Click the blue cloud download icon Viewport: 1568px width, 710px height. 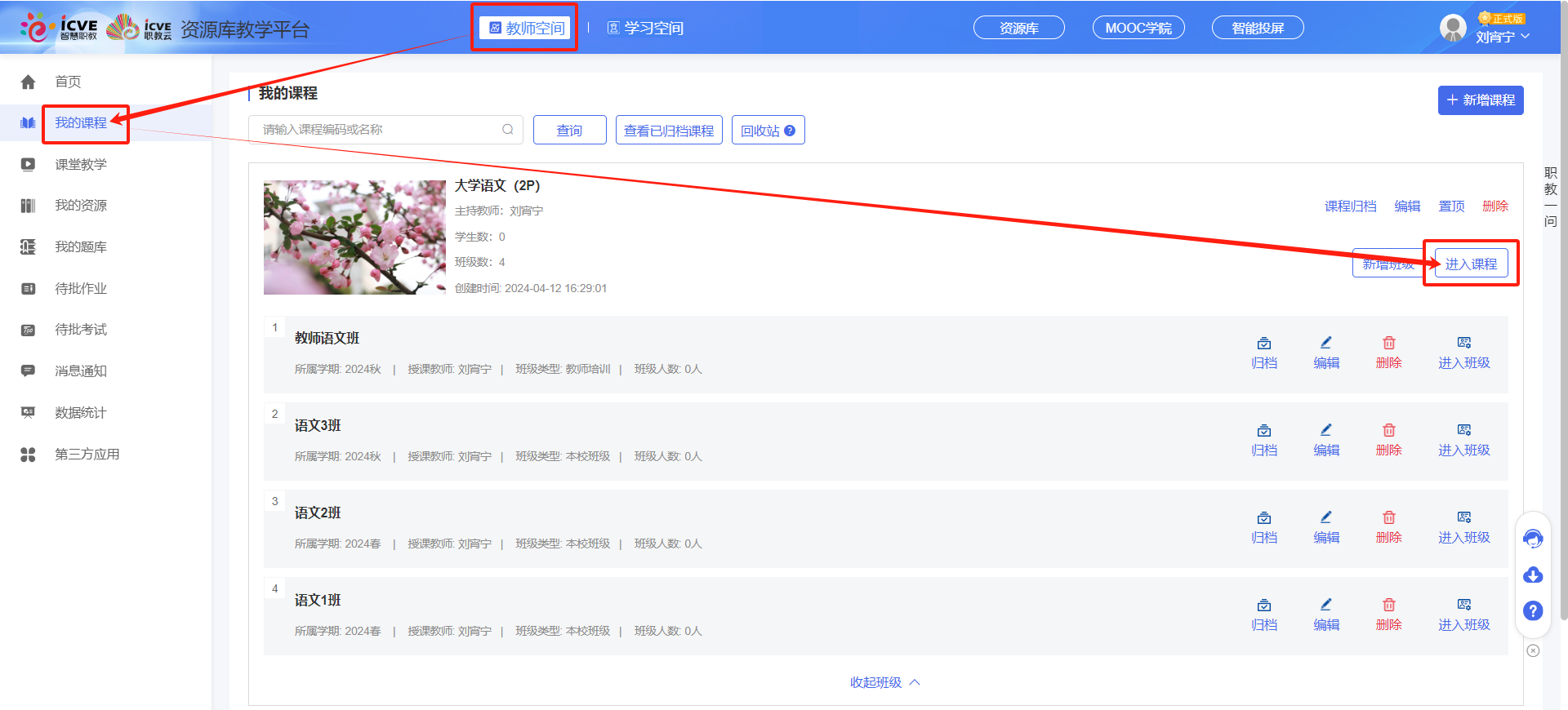coord(1533,575)
